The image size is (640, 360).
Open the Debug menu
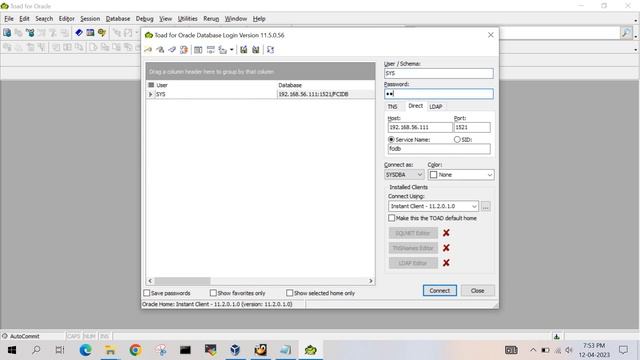144,19
